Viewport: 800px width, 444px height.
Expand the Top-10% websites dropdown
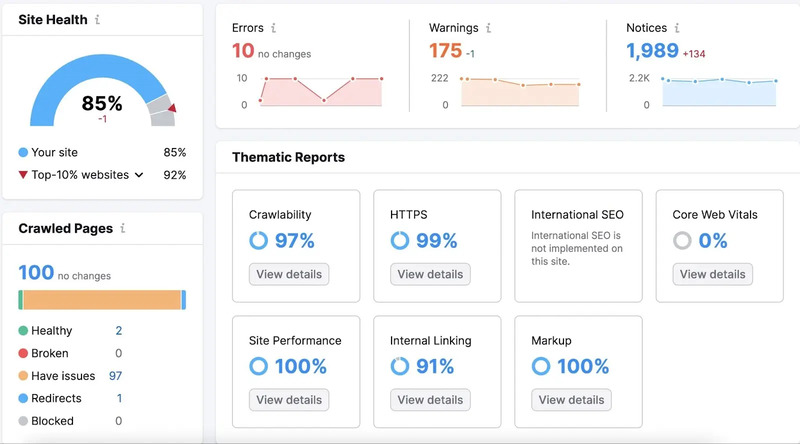(x=139, y=175)
